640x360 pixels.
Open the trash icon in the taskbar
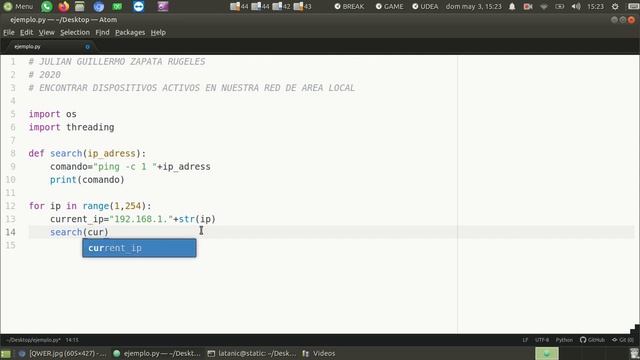[634, 353]
